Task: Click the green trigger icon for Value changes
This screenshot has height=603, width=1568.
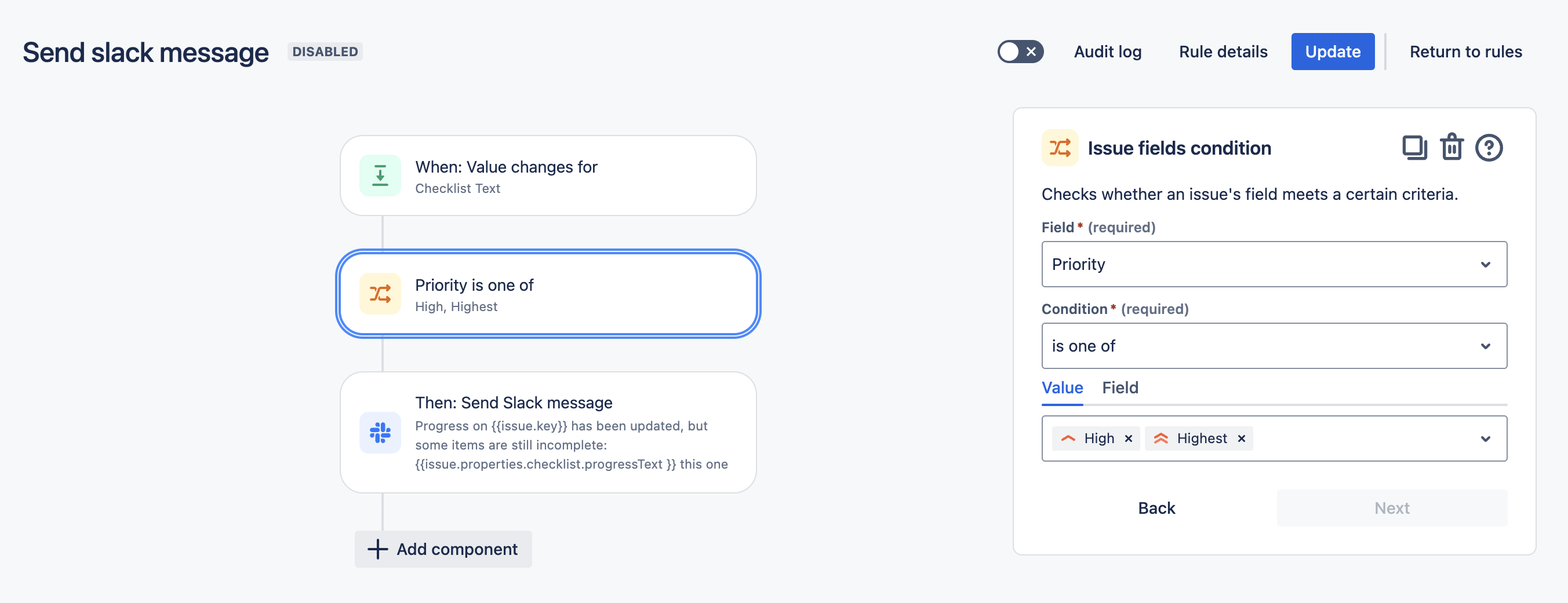Action: (x=380, y=176)
